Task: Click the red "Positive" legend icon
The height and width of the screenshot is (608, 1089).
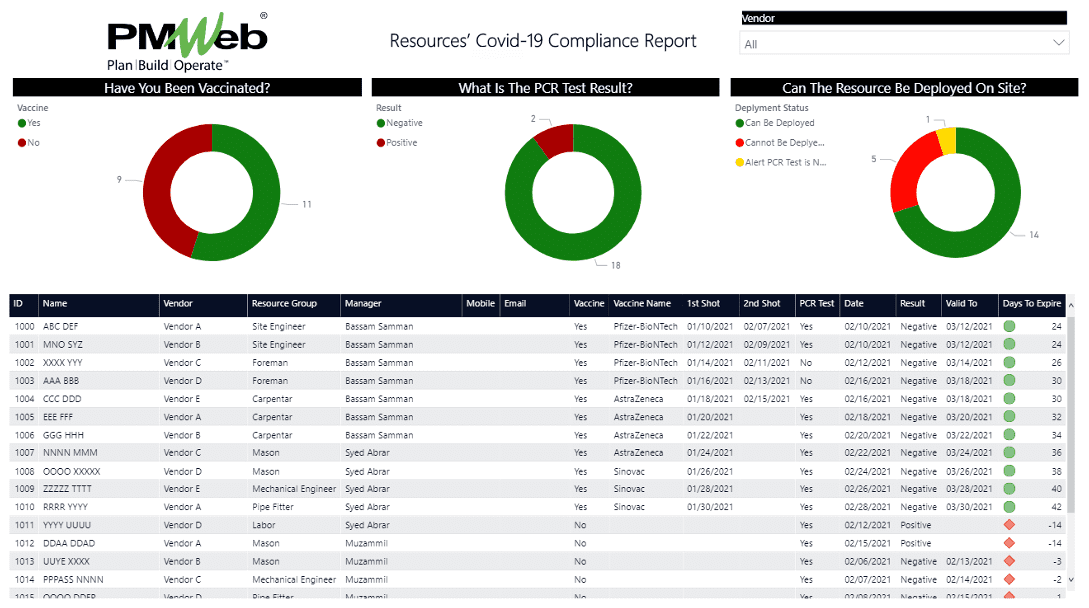Action: 379,140
